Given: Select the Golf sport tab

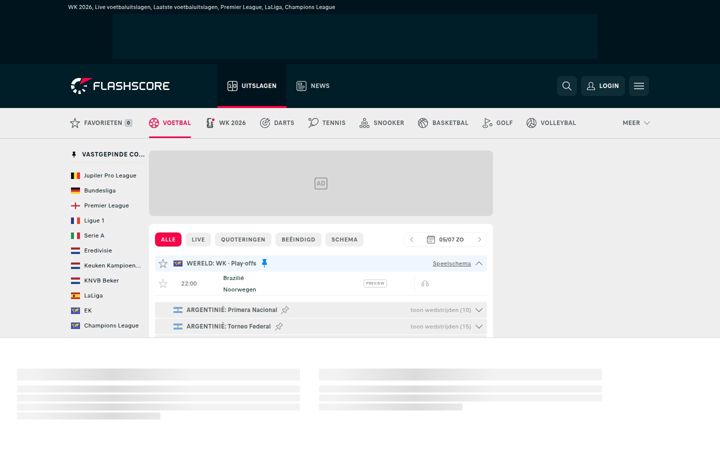Looking at the screenshot, I should [497, 123].
